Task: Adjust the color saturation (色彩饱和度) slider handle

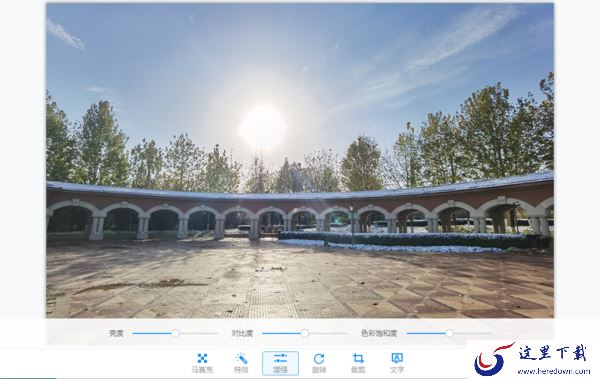Action: click(x=449, y=333)
